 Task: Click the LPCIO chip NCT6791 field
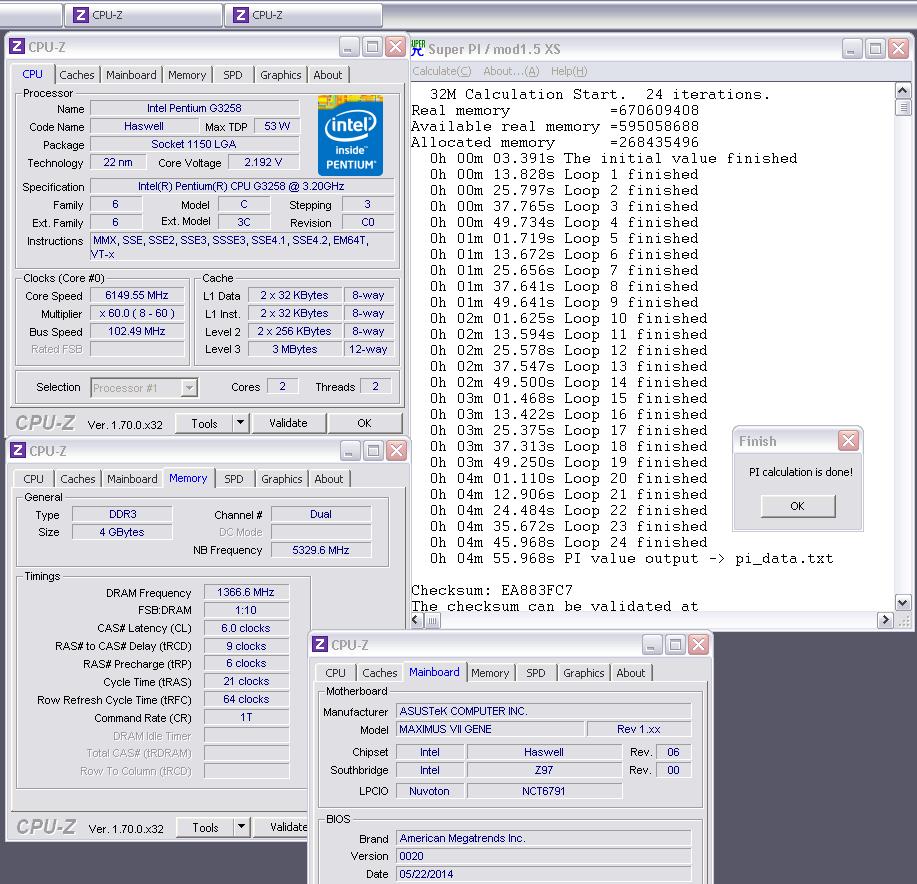[x=544, y=791]
